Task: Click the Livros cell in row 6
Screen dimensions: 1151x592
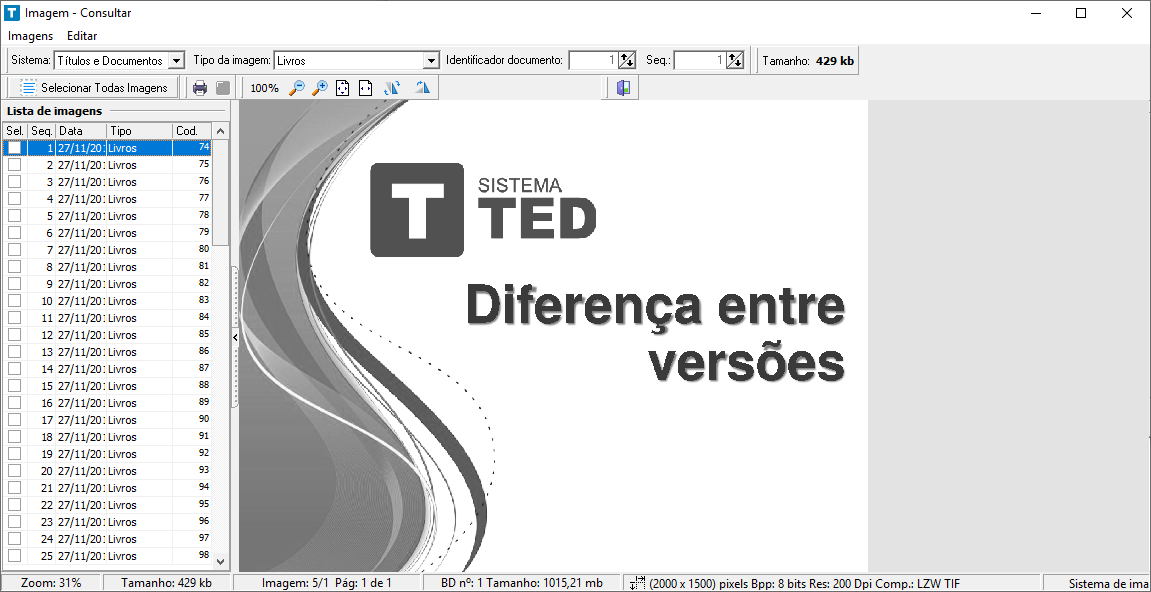Action: (139, 233)
